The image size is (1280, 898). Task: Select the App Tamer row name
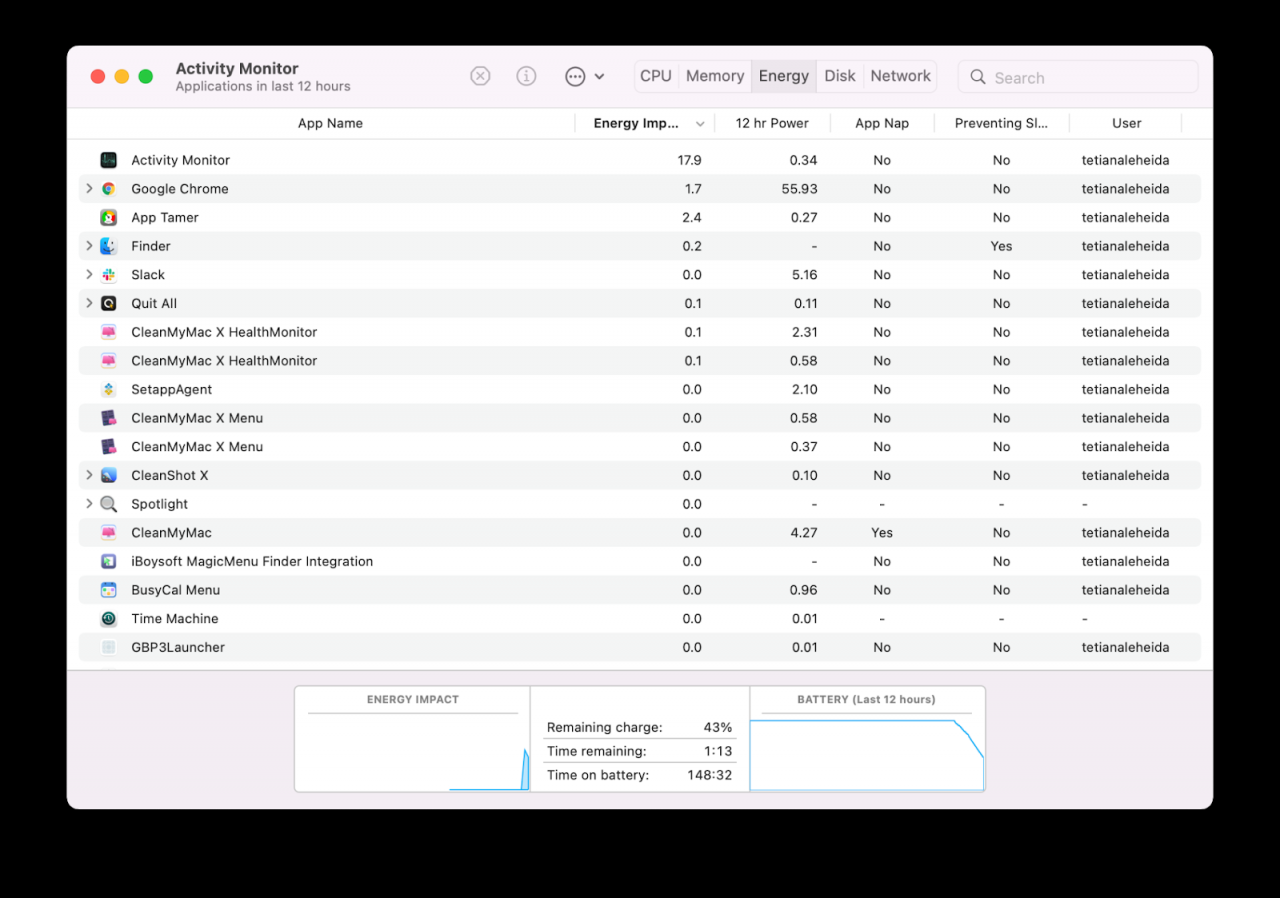tap(165, 218)
